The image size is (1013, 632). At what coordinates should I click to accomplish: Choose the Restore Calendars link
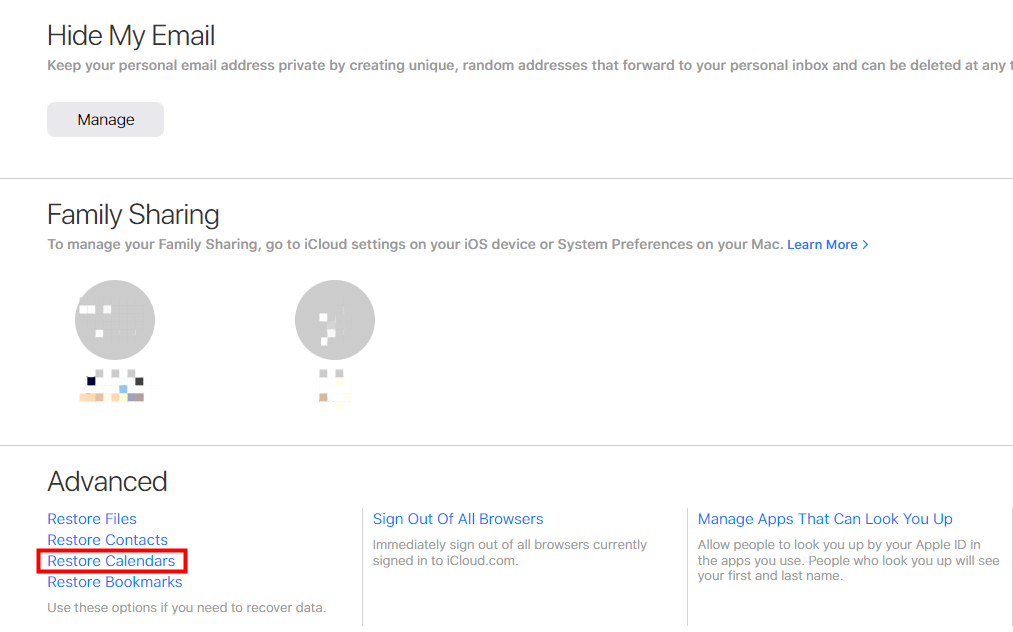click(x=111, y=561)
